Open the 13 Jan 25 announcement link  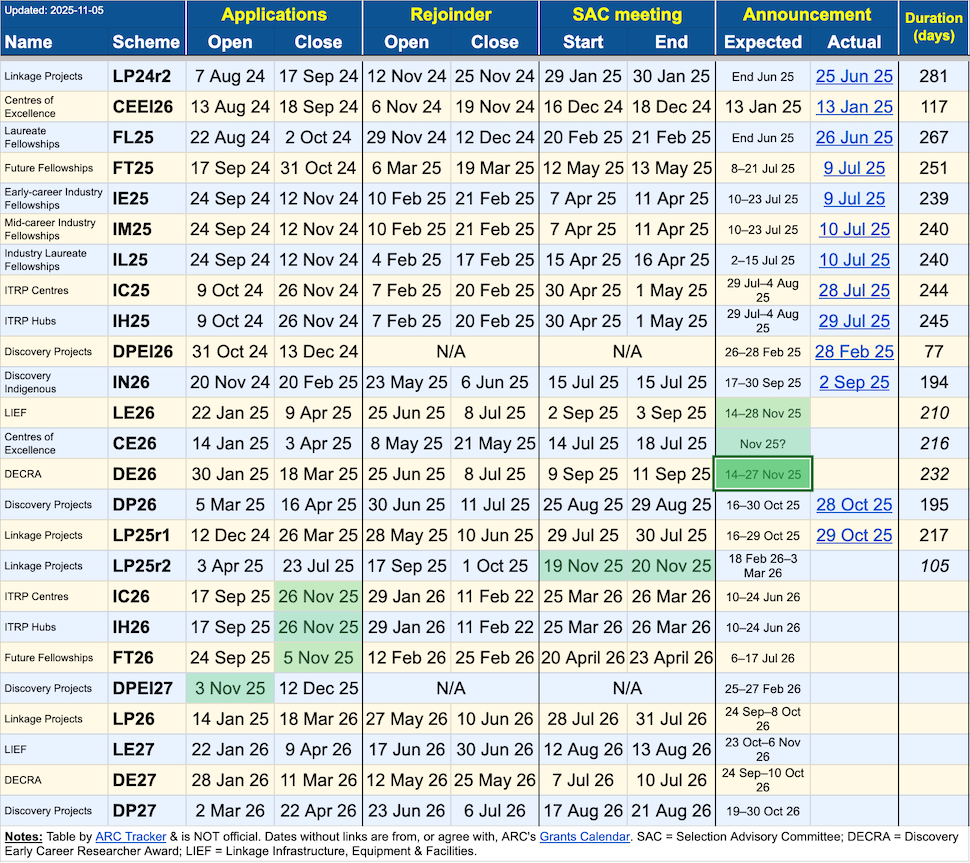(x=854, y=107)
